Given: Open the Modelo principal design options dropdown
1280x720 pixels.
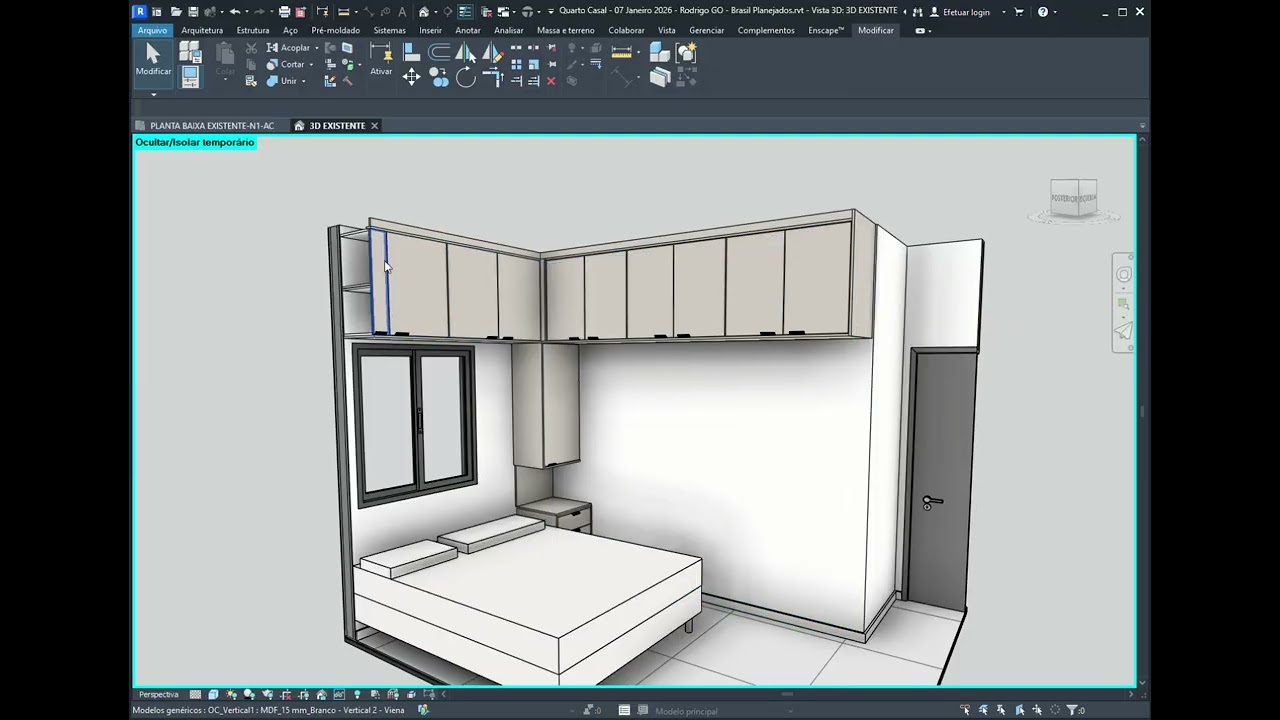Looking at the screenshot, I should tap(720, 711).
